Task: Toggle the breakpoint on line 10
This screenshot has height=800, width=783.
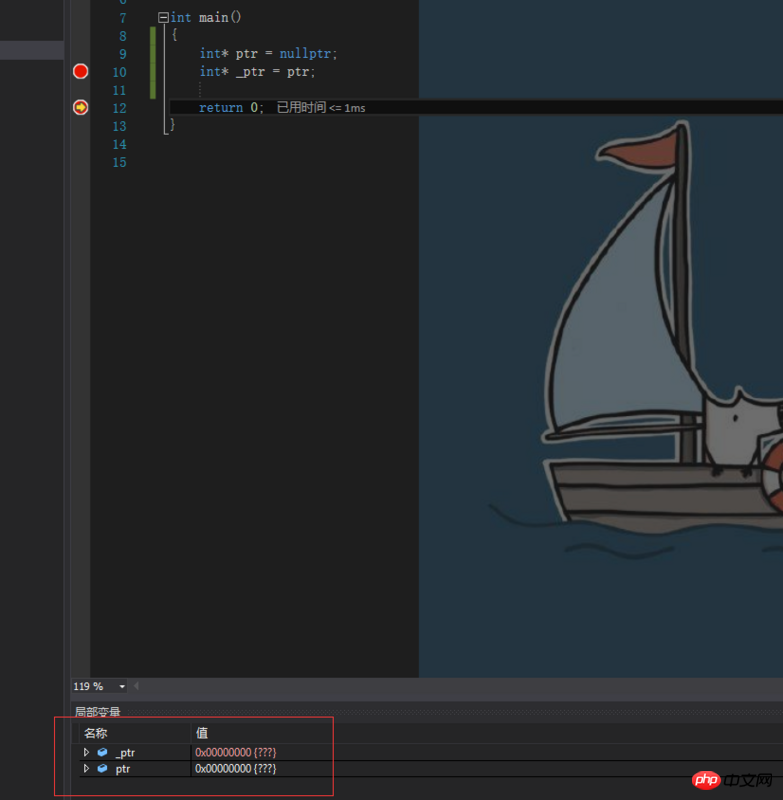Action: point(80,71)
